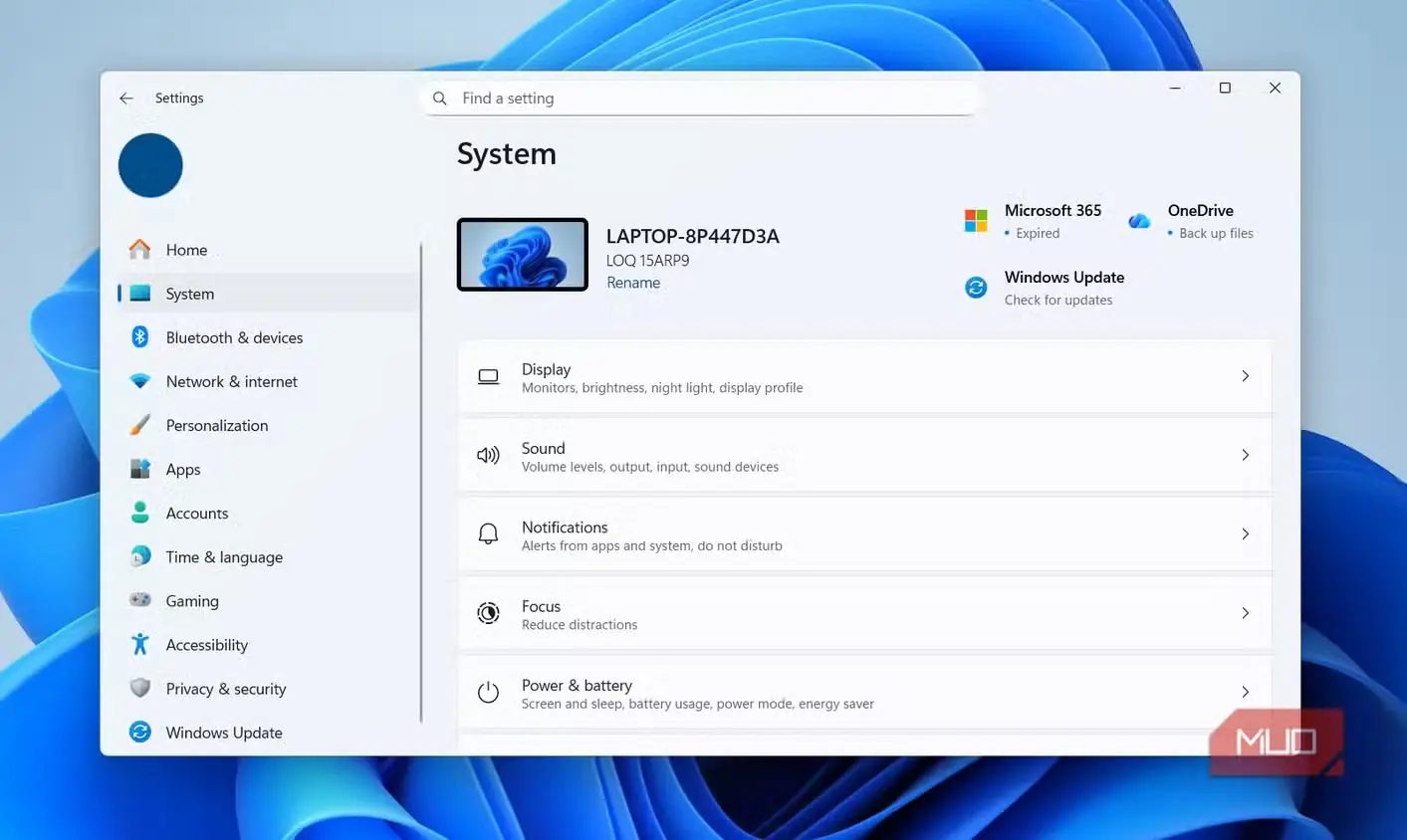
Task: Open Display row title
Action: tap(546, 369)
